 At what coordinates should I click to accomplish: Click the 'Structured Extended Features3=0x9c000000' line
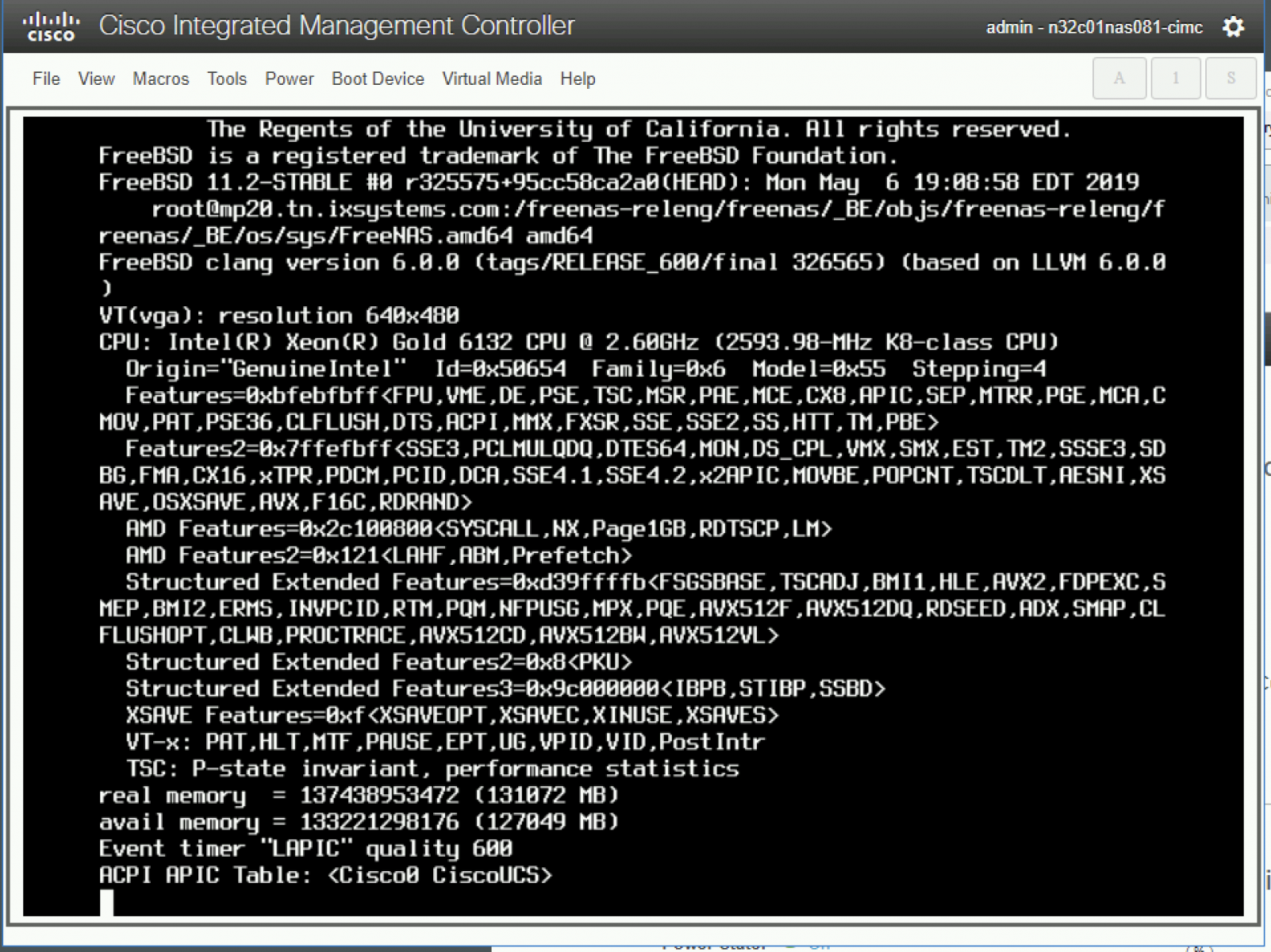505,689
